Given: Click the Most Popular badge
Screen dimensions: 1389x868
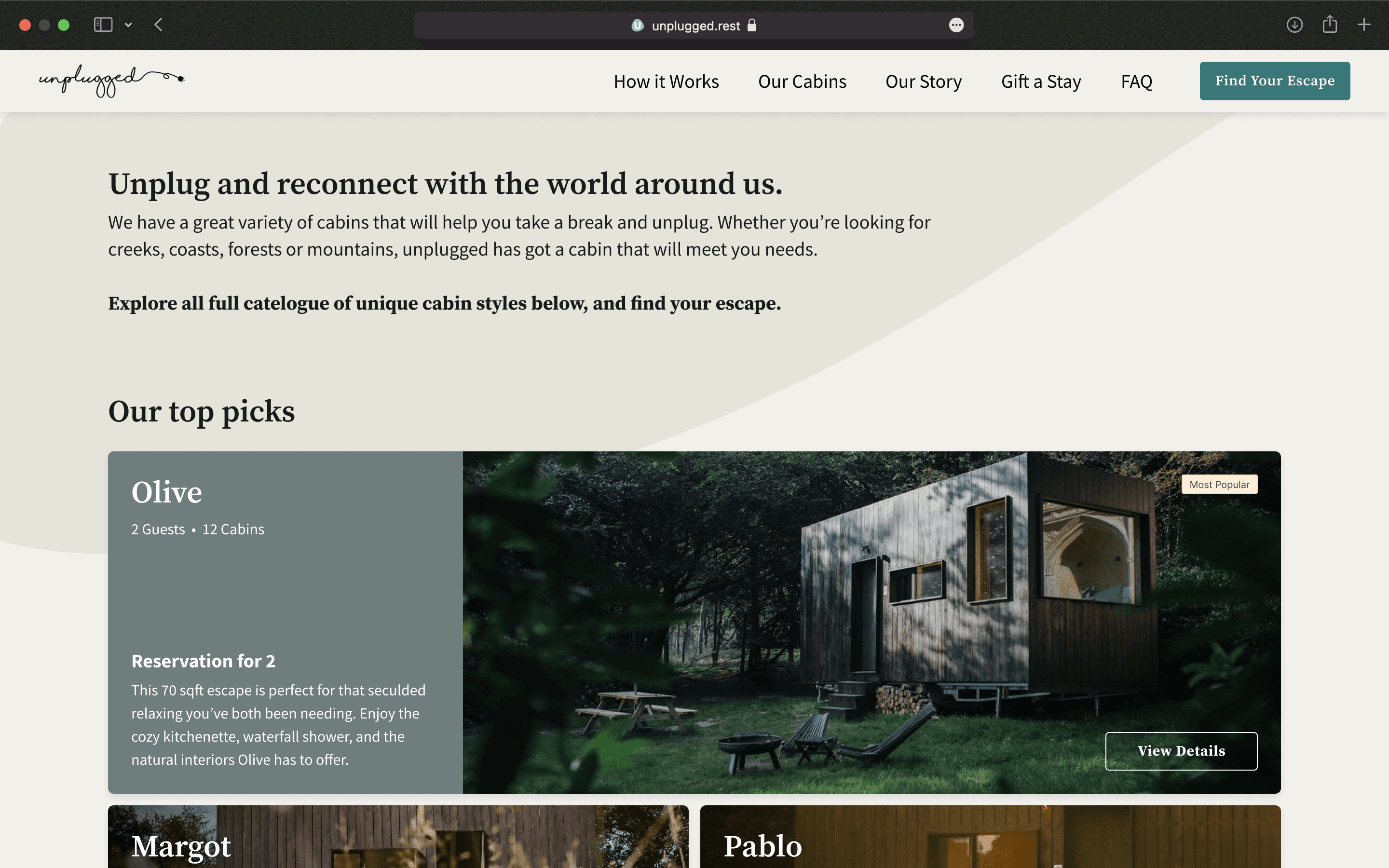Looking at the screenshot, I should coord(1219,485).
